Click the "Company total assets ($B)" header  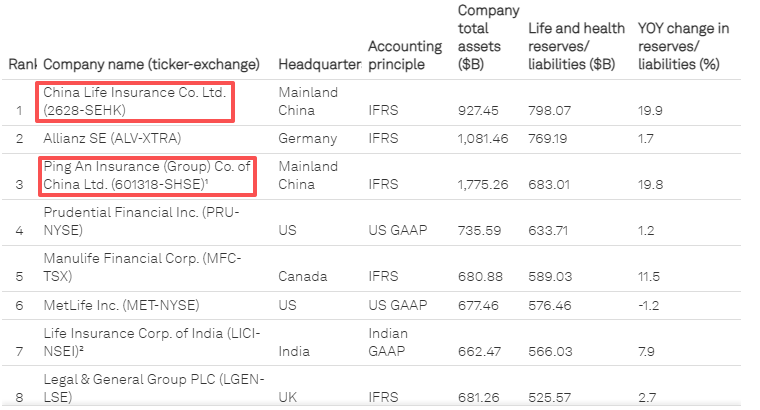point(480,37)
